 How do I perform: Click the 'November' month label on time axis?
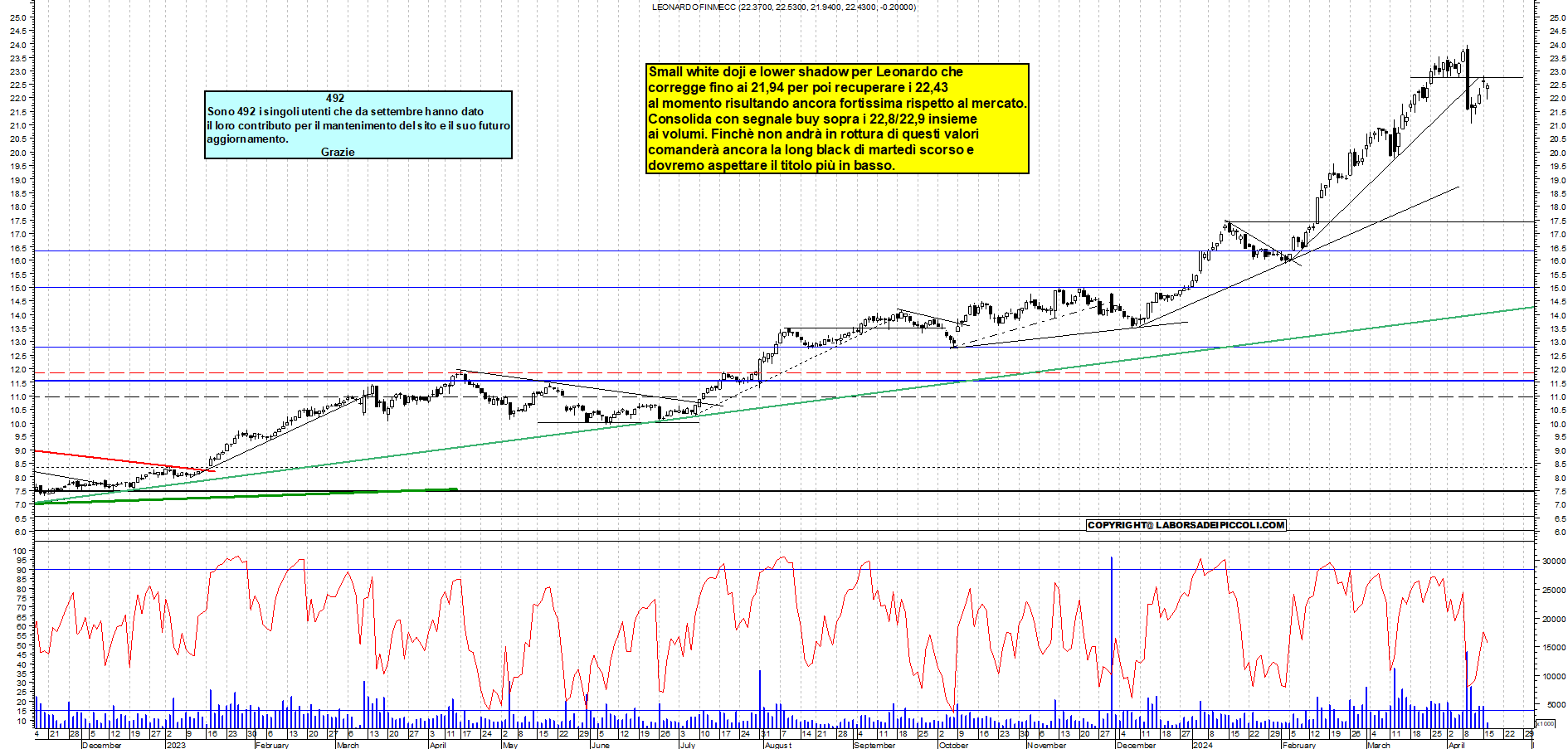pyautogui.click(x=1046, y=745)
